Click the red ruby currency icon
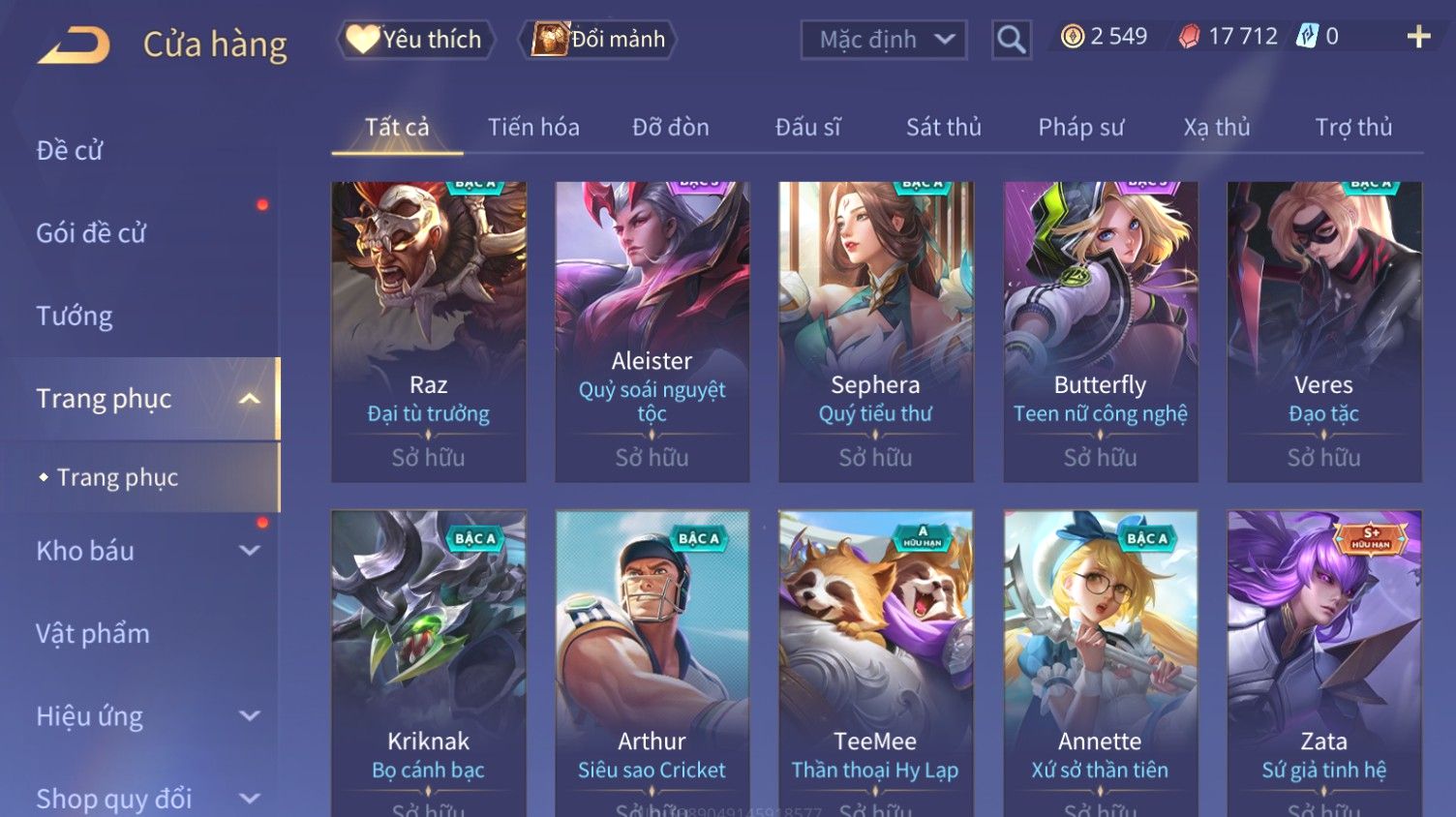The height and width of the screenshot is (817, 1456). click(1189, 37)
